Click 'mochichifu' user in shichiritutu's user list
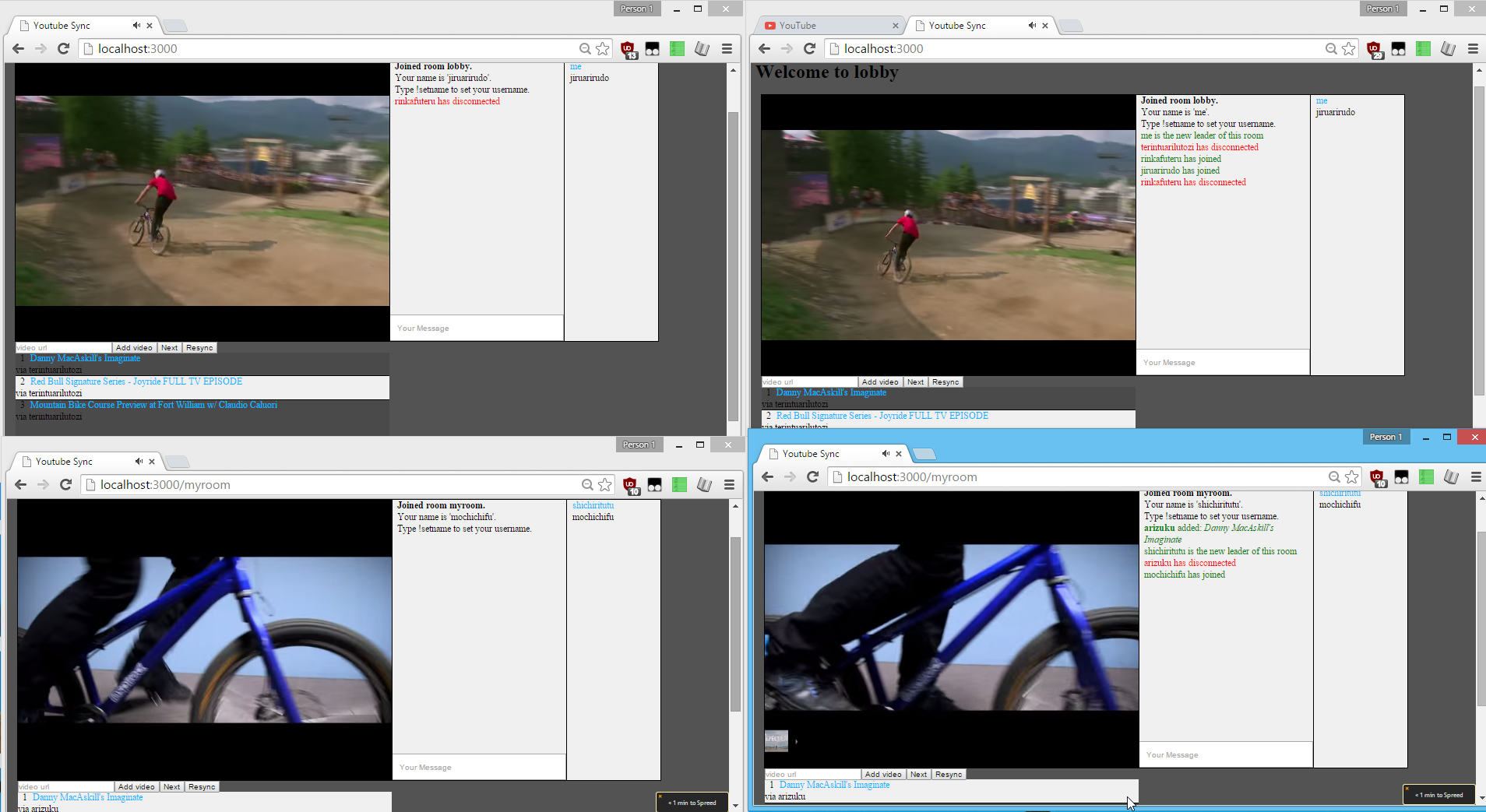Viewport: 1486px width, 812px height. [x=1340, y=504]
